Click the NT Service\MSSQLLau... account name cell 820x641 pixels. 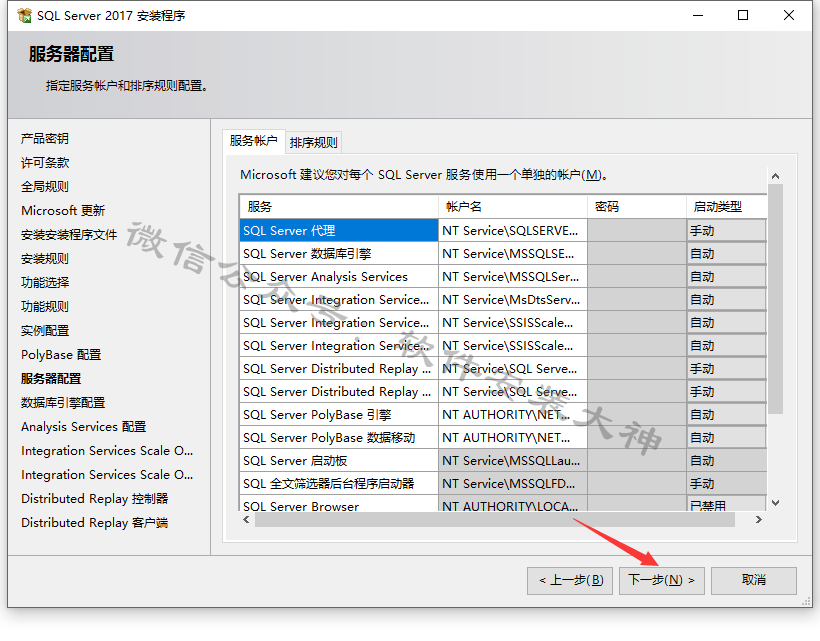pyautogui.click(x=512, y=461)
